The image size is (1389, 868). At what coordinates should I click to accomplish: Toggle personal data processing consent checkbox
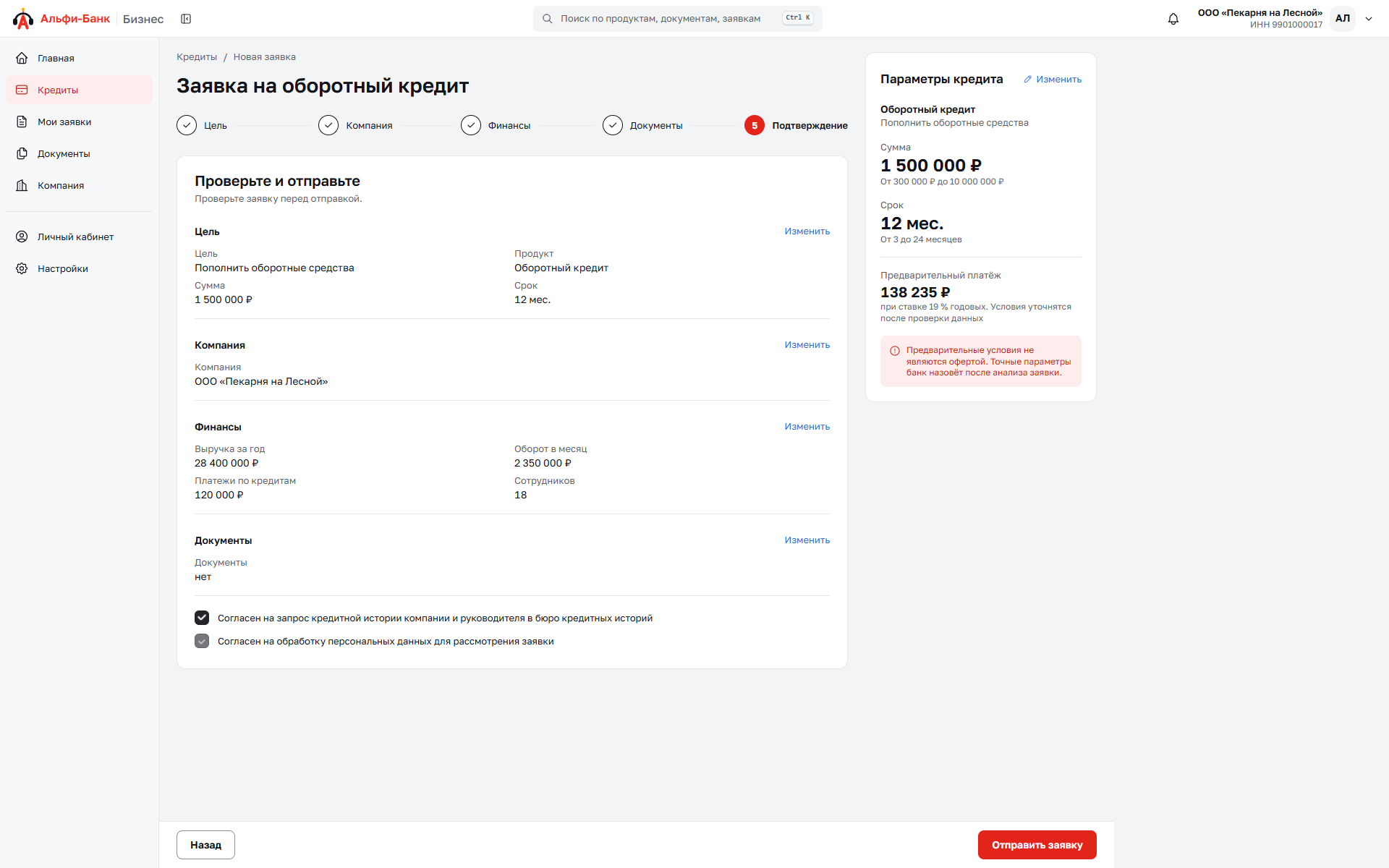(202, 641)
